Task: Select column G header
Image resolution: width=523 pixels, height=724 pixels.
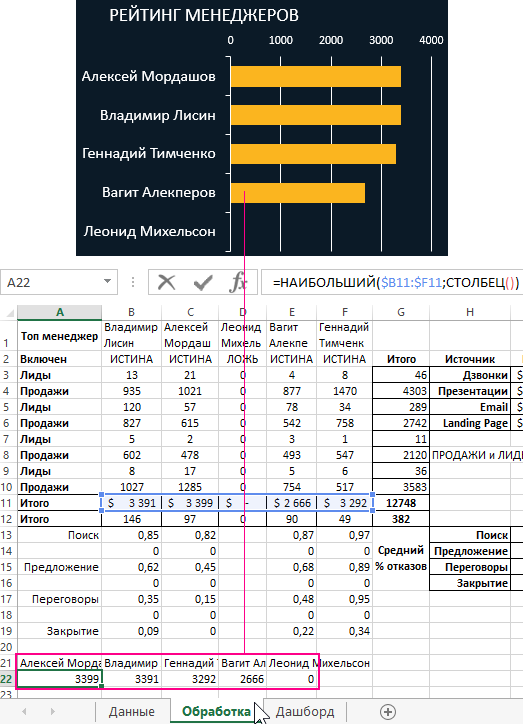Action: pos(401,313)
